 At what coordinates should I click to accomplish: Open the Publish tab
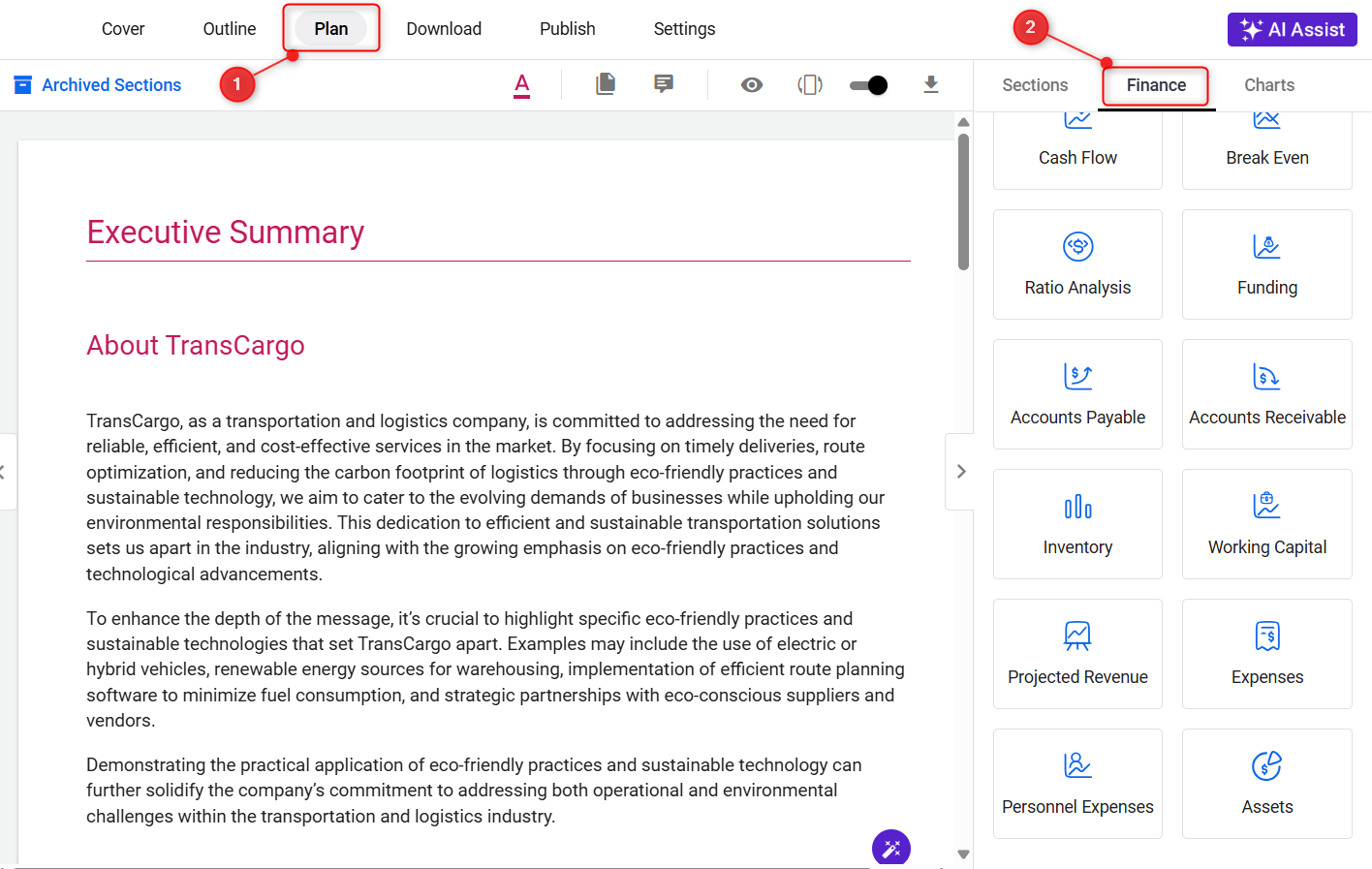568,29
